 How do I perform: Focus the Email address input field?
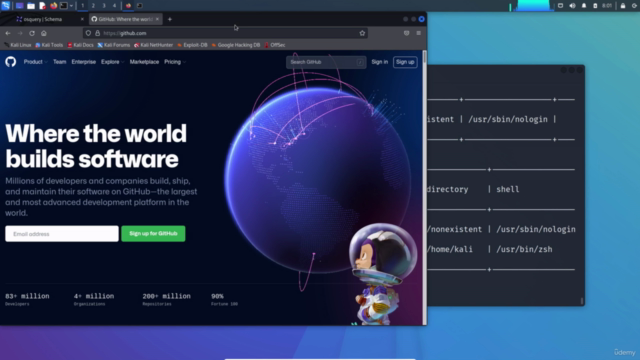click(x=62, y=234)
